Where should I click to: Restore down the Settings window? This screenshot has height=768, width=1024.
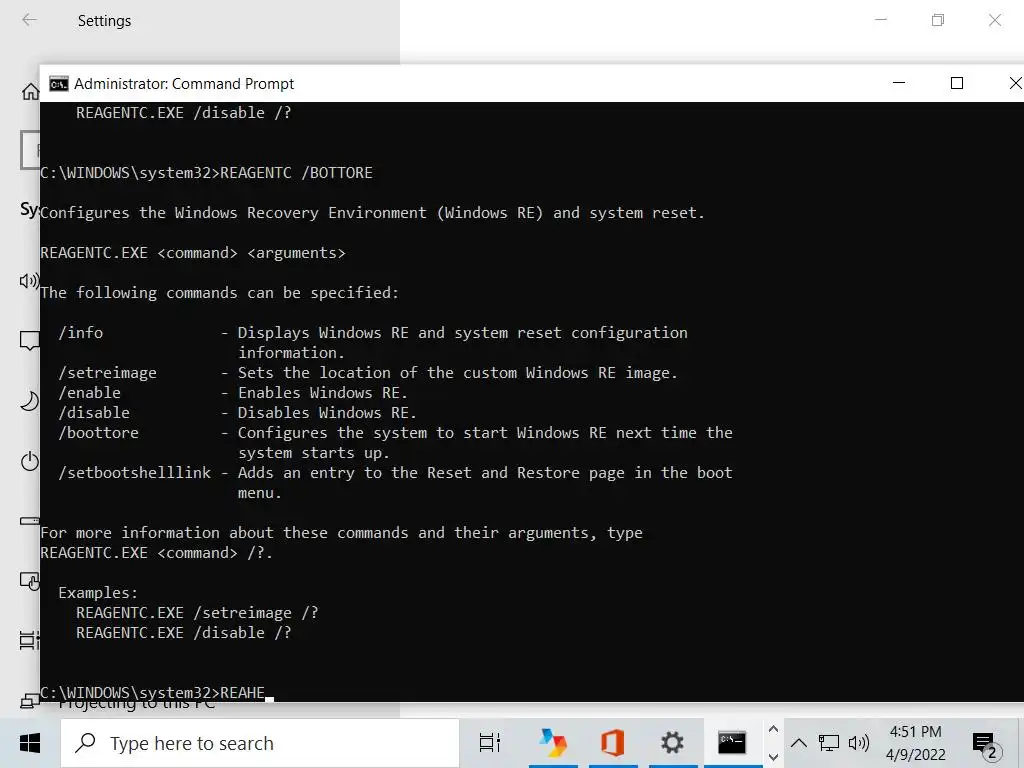[x=938, y=20]
